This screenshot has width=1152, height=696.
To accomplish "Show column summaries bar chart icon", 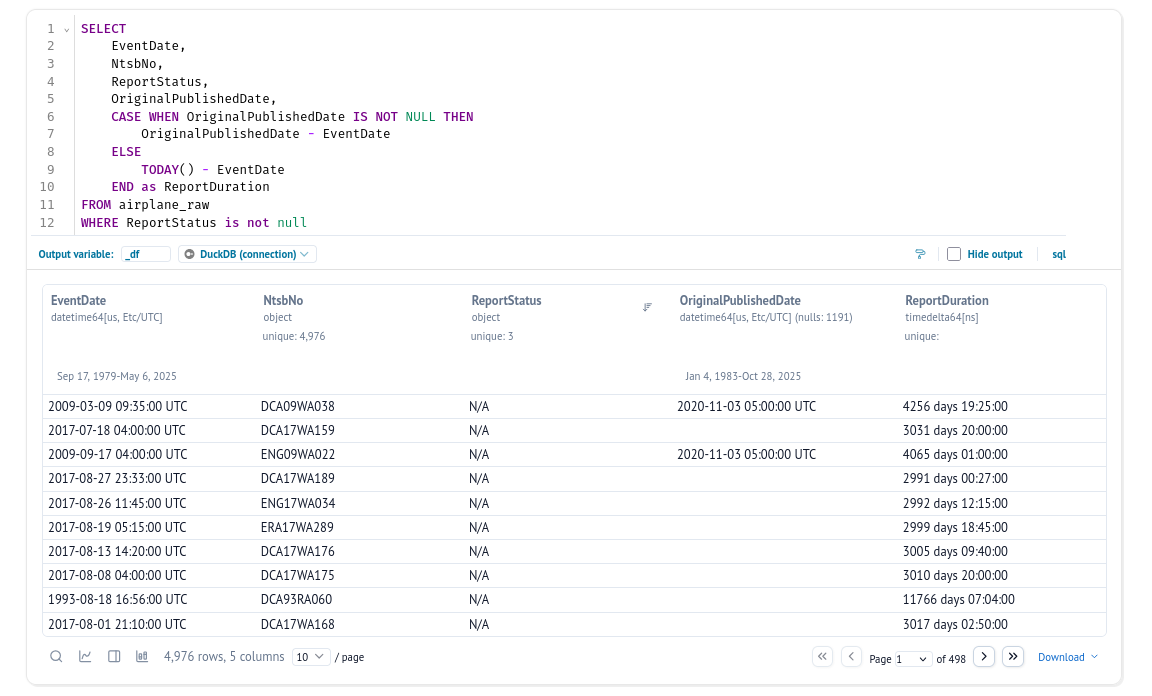I will tap(142, 657).
